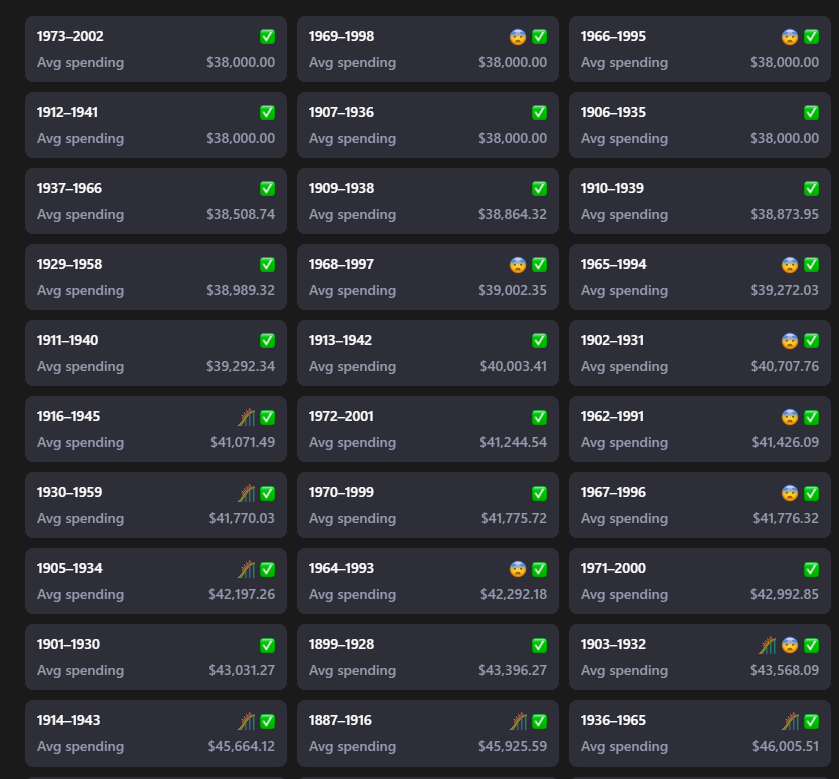The width and height of the screenshot is (839, 779).
Task: Click the fearful face icon on the 1964–1993 card
Action: [x=517, y=569]
